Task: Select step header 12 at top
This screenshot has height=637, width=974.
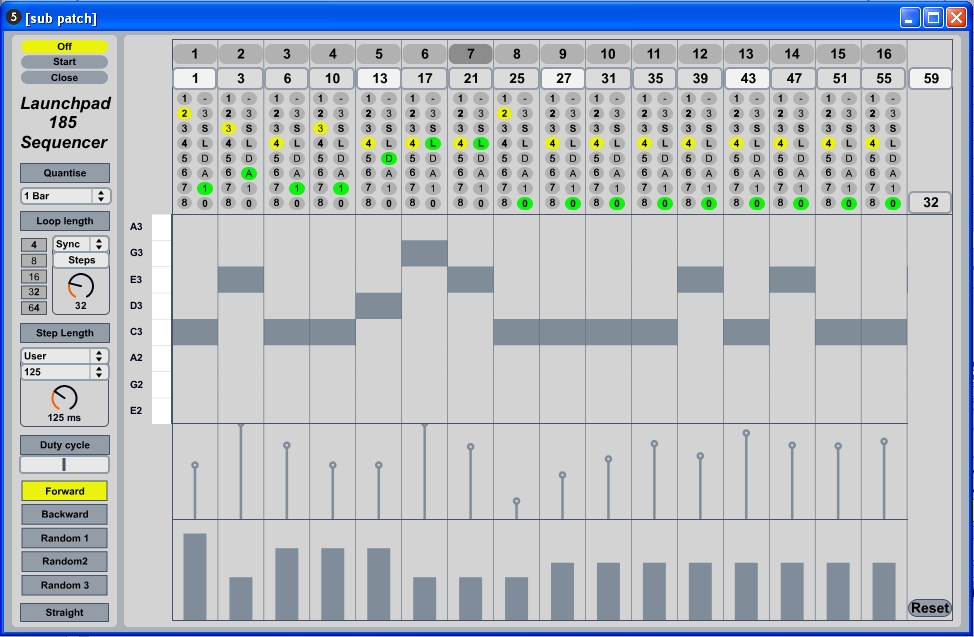Action: pyautogui.click(x=700, y=54)
